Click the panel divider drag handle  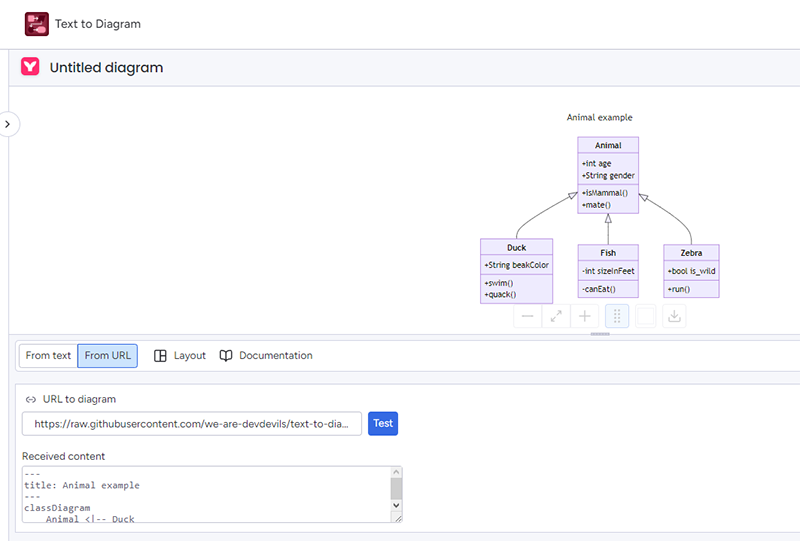click(x=600, y=334)
